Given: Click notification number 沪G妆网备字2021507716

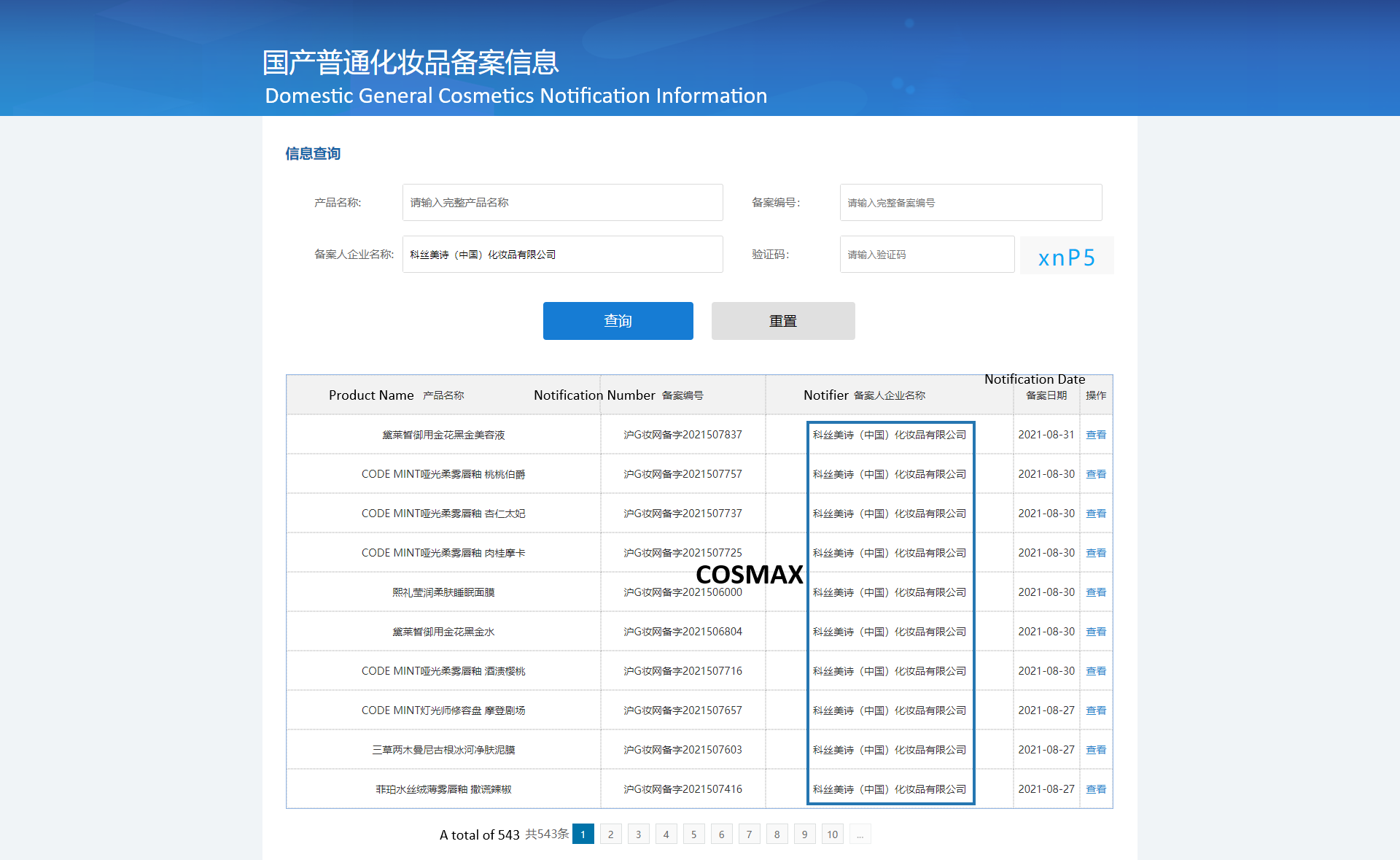Looking at the screenshot, I should click(682, 671).
